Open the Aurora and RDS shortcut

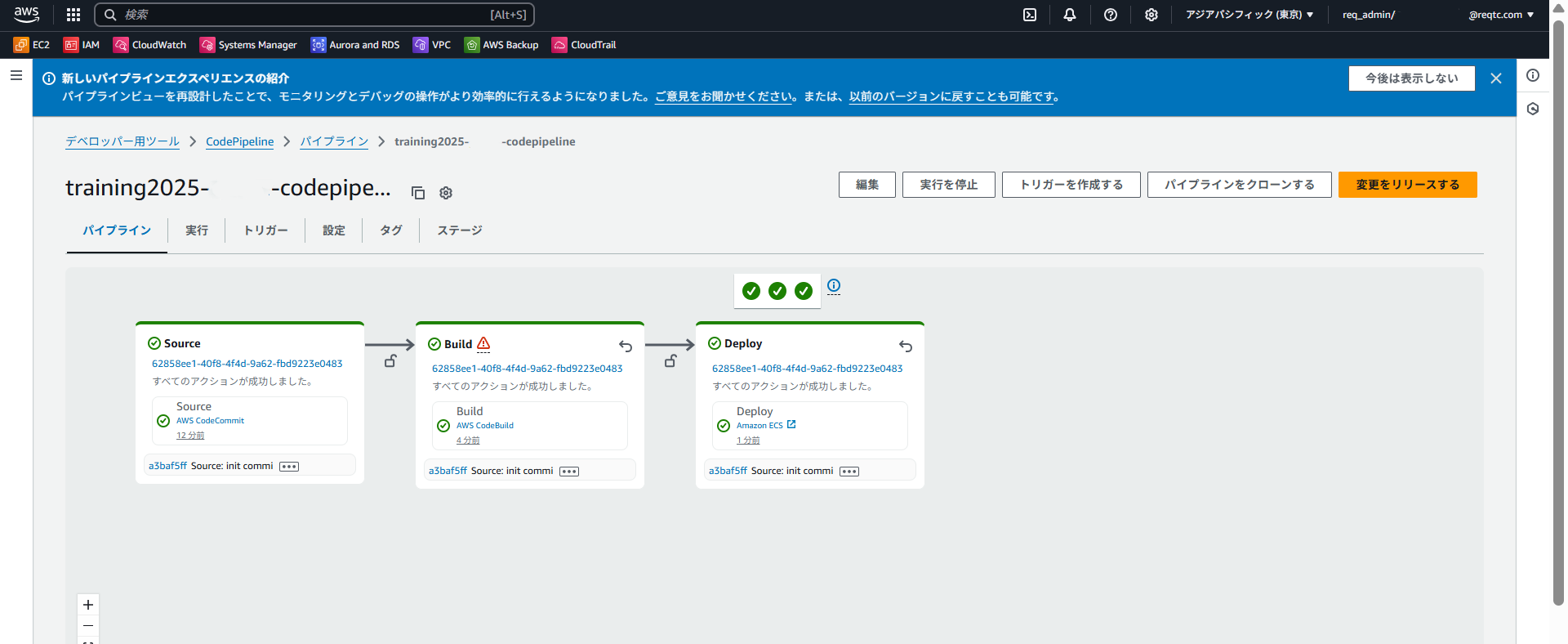pos(355,45)
